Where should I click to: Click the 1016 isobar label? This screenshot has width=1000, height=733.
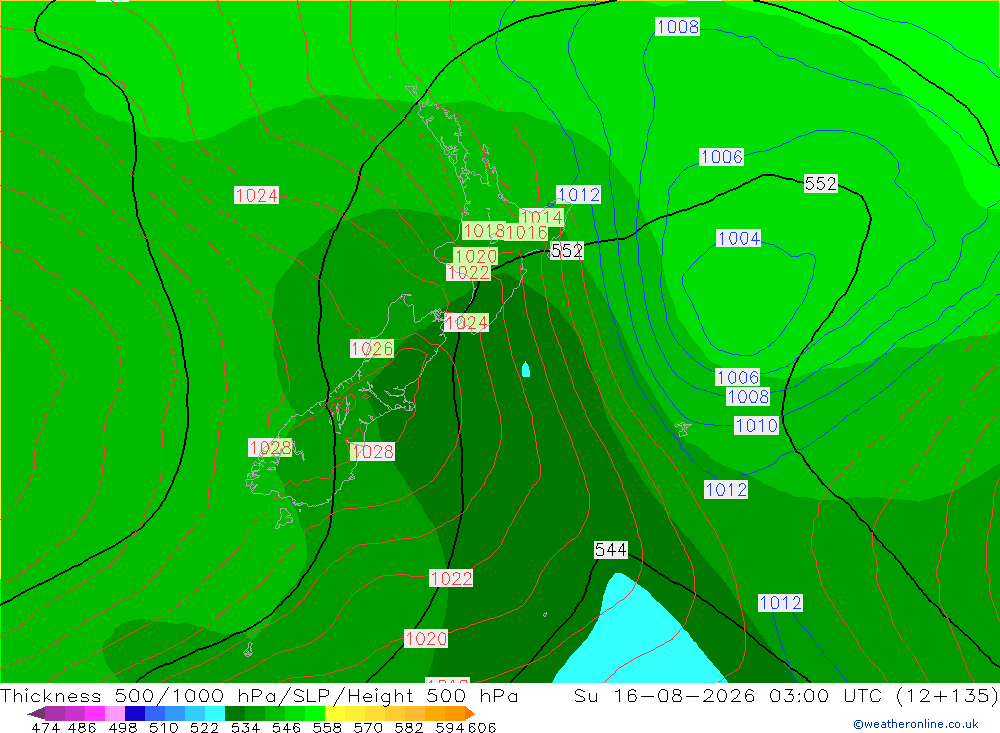click(x=526, y=232)
